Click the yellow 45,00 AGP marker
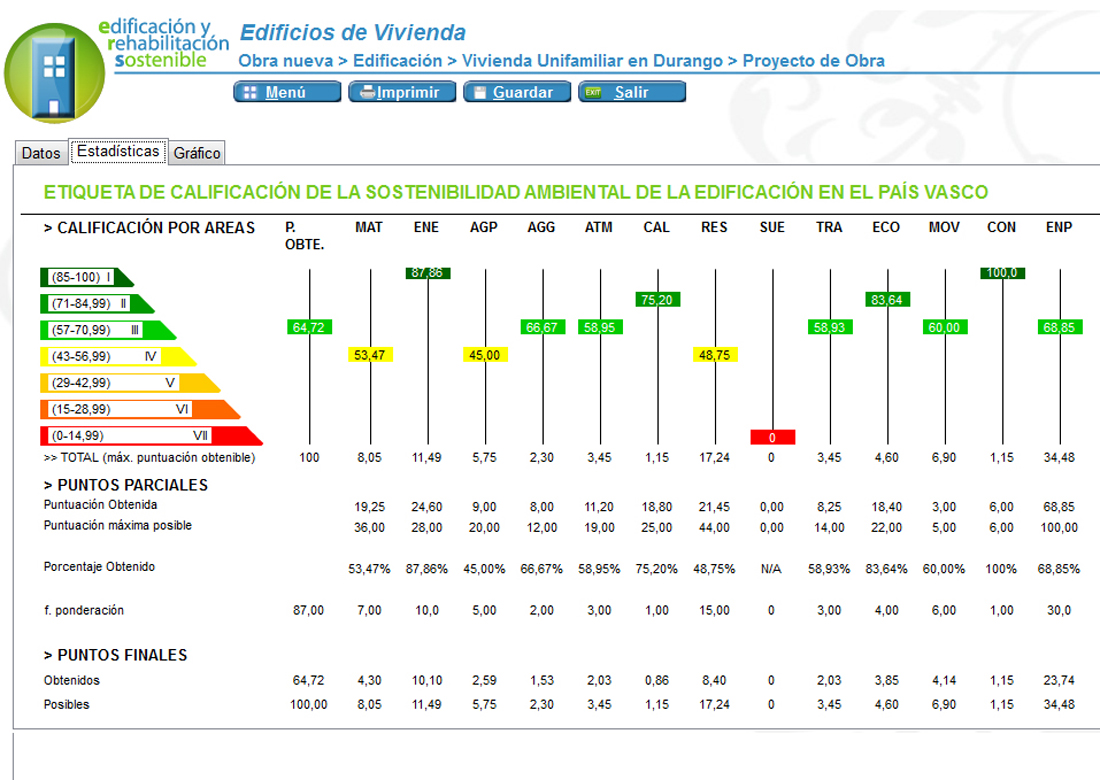This screenshot has height=780, width=1100. pos(485,355)
